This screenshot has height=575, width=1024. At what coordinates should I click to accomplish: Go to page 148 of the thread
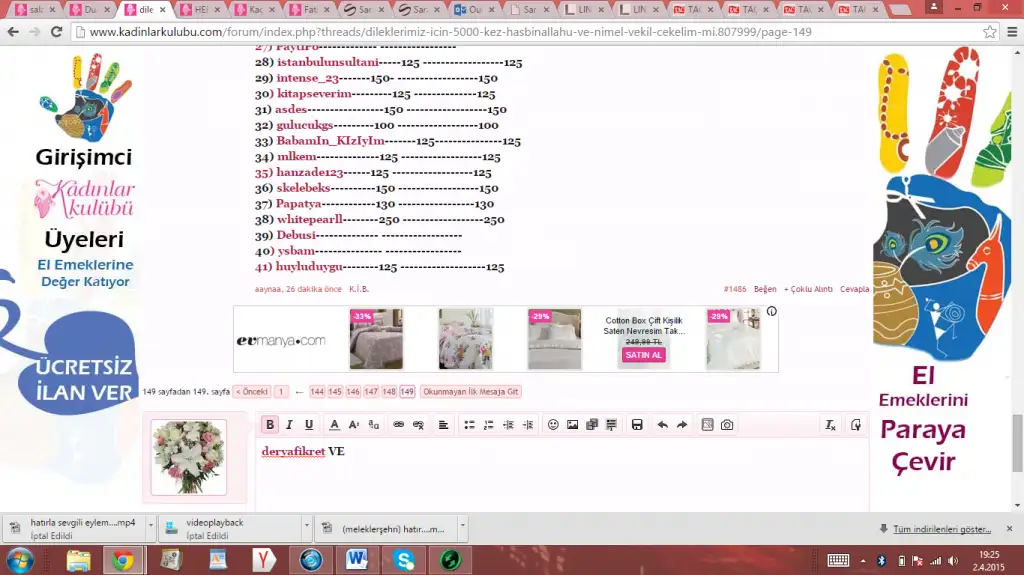(389, 392)
